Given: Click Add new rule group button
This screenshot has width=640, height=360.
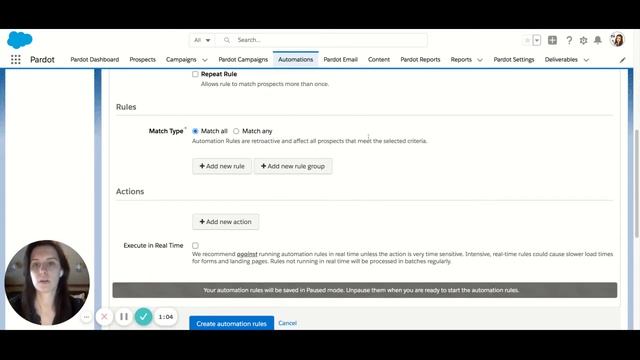Looking at the screenshot, I should (293, 167).
